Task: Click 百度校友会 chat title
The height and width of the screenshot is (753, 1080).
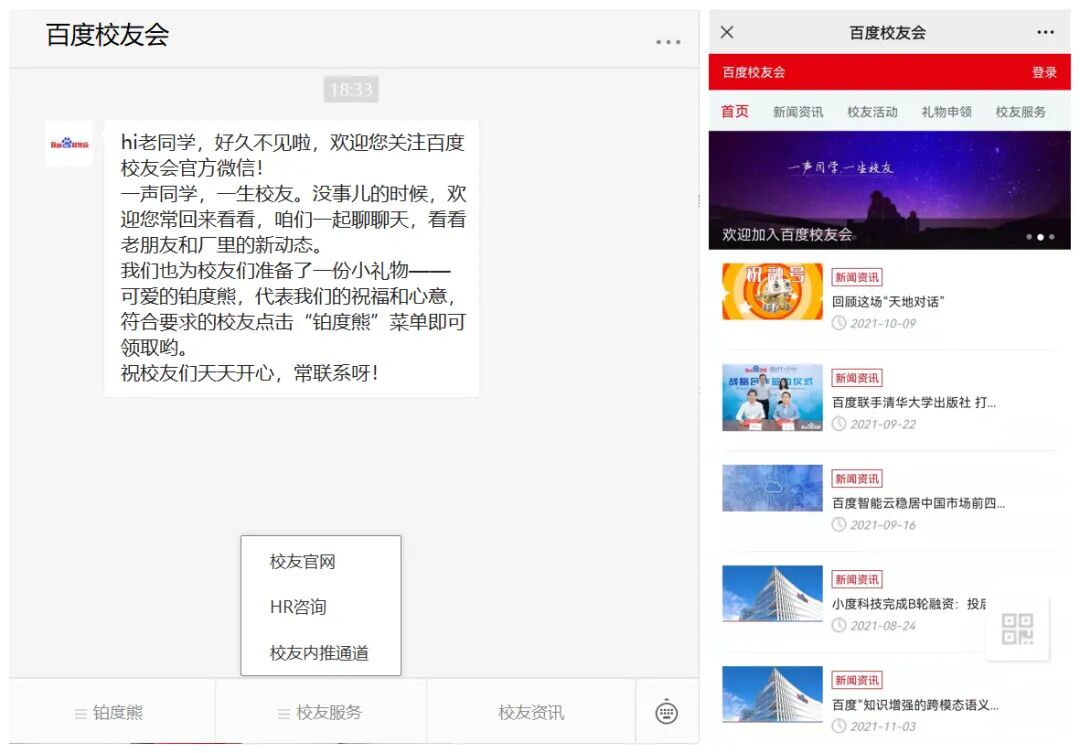Action: [107, 34]
